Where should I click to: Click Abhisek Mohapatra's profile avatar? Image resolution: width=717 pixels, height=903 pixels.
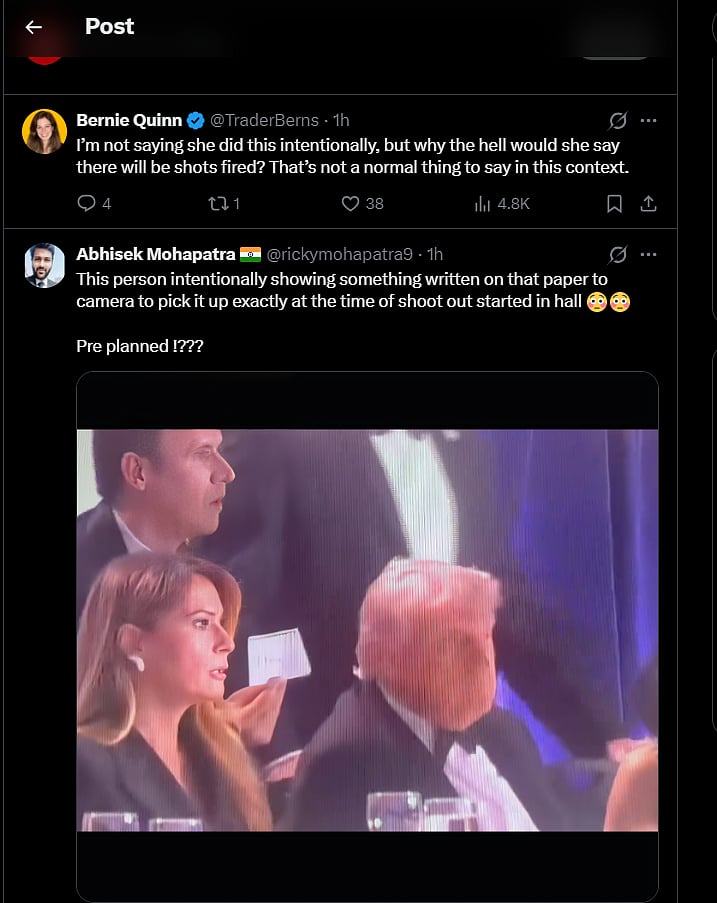[x=45, y=265]
